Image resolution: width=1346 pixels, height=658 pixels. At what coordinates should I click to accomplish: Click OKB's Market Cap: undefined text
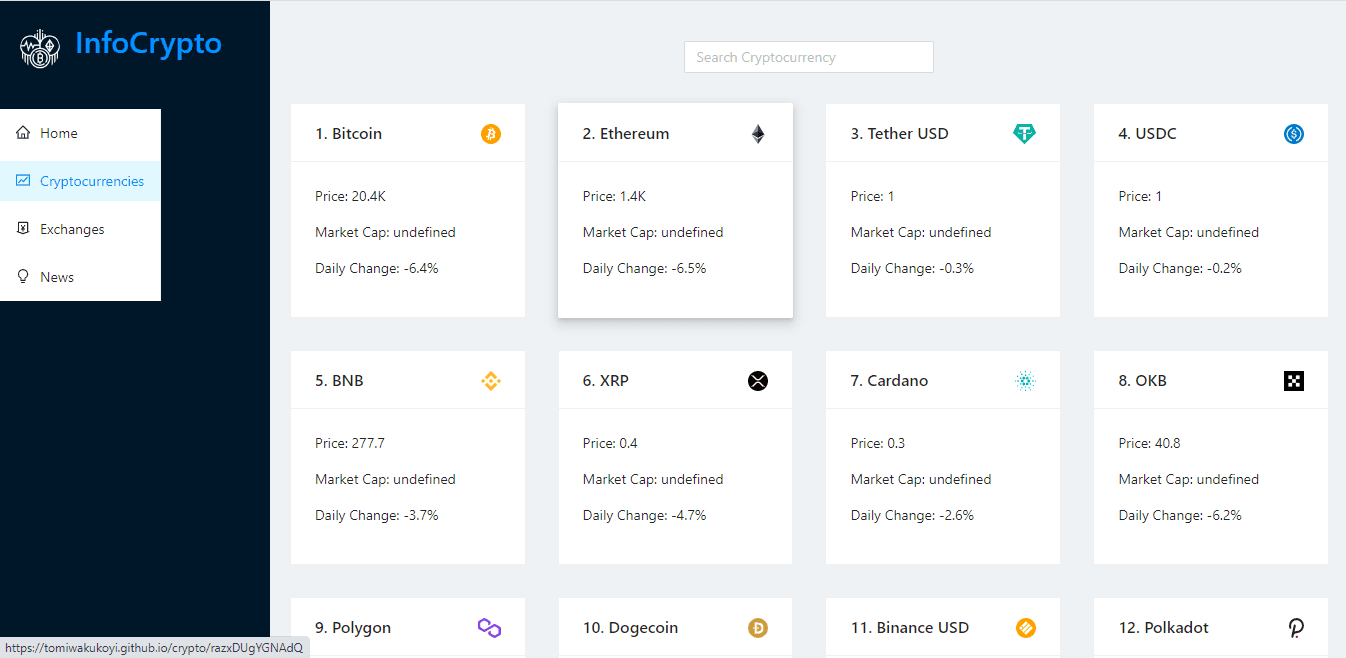pos(1189,479)
